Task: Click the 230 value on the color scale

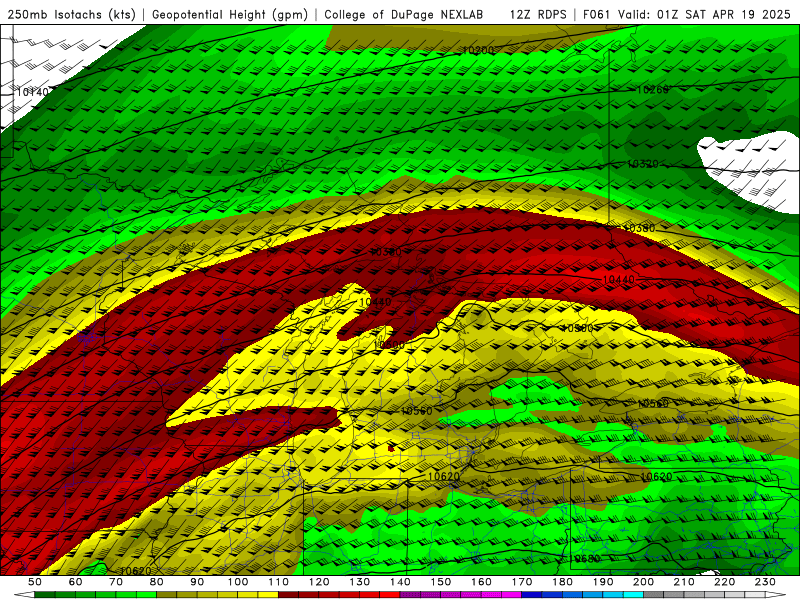Action: (x=765, y=582)
